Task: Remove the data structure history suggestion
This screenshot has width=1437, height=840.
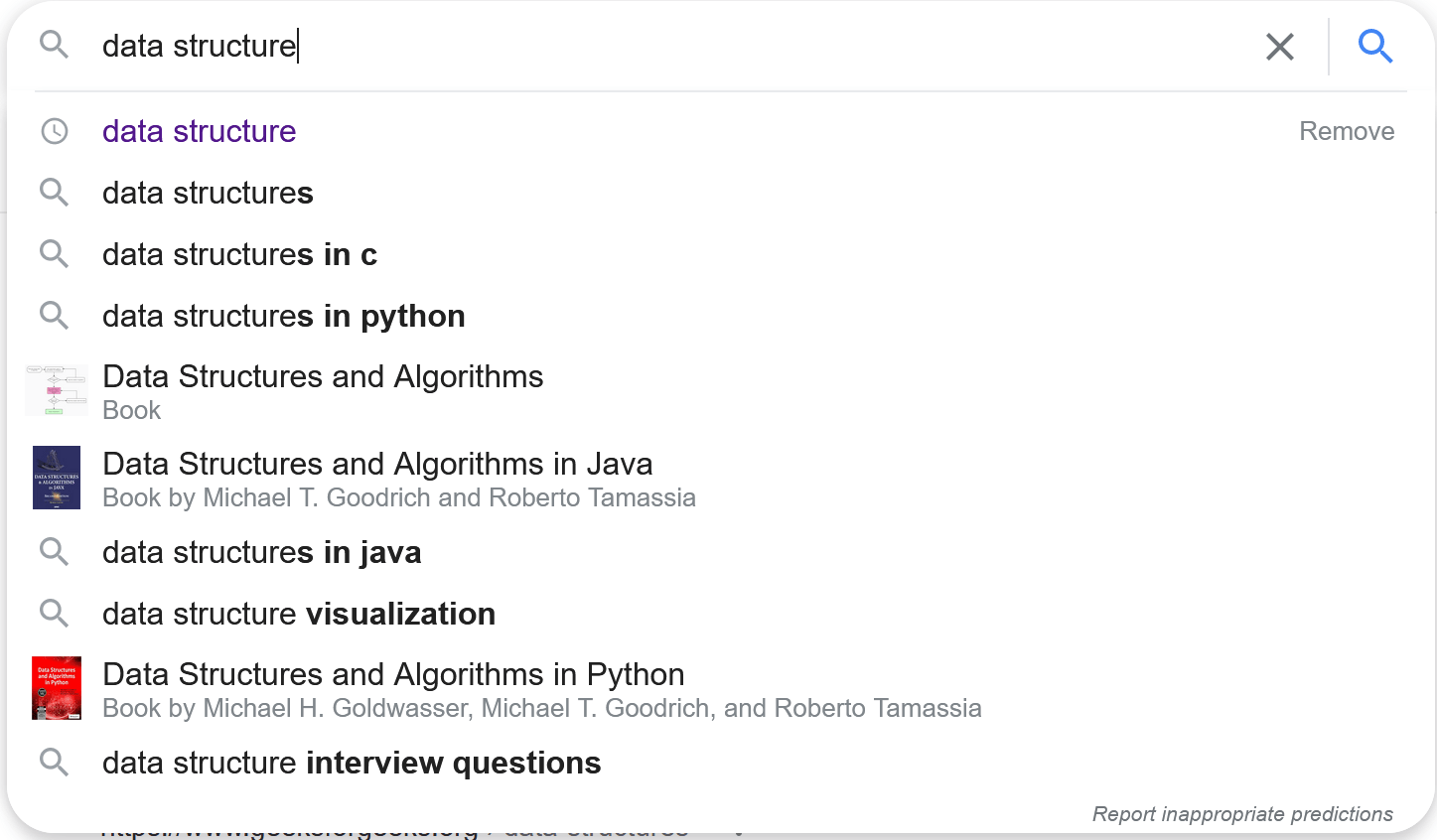Action: [1346, 131]
